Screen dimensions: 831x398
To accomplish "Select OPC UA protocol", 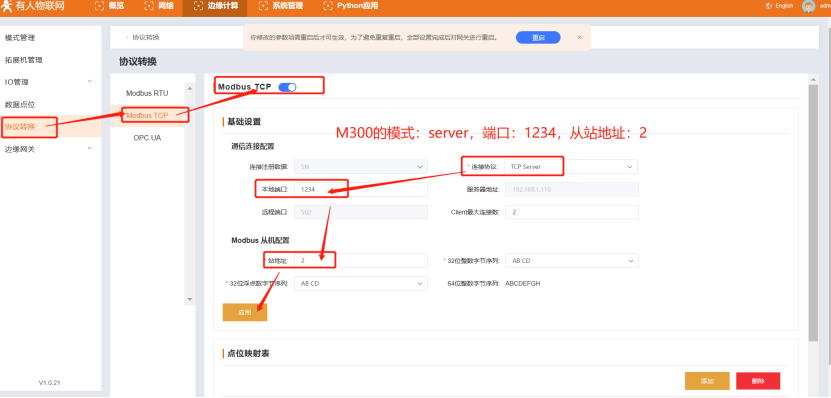I will pyautogui.click(x=147, y=138).
